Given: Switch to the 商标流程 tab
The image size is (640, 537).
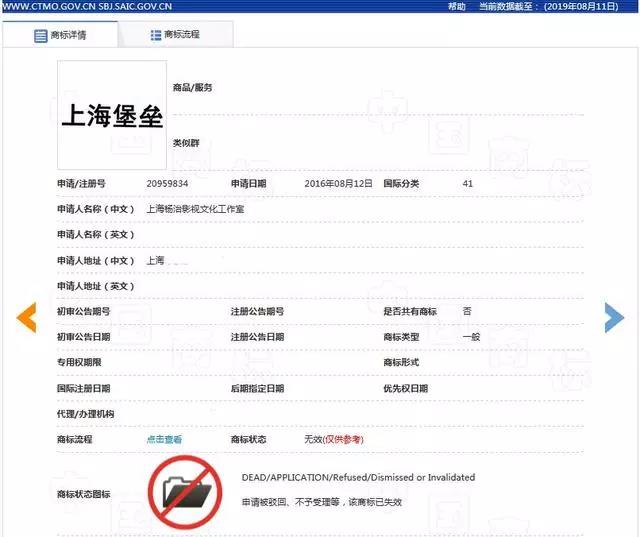Looking at the screenshot, I should click(175, 35).
